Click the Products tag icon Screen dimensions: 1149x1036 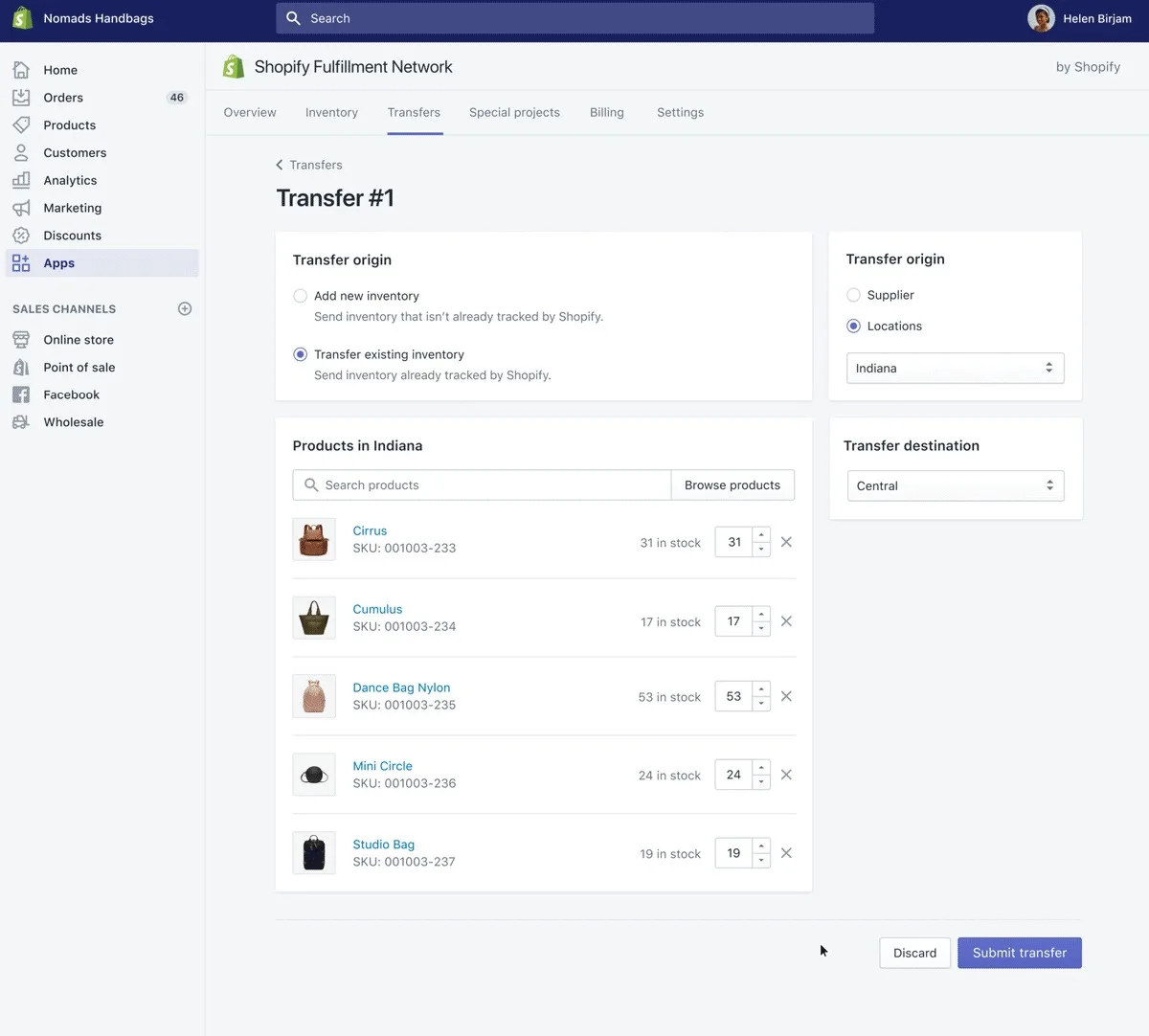pyautogui.click(x=21, y=125)
